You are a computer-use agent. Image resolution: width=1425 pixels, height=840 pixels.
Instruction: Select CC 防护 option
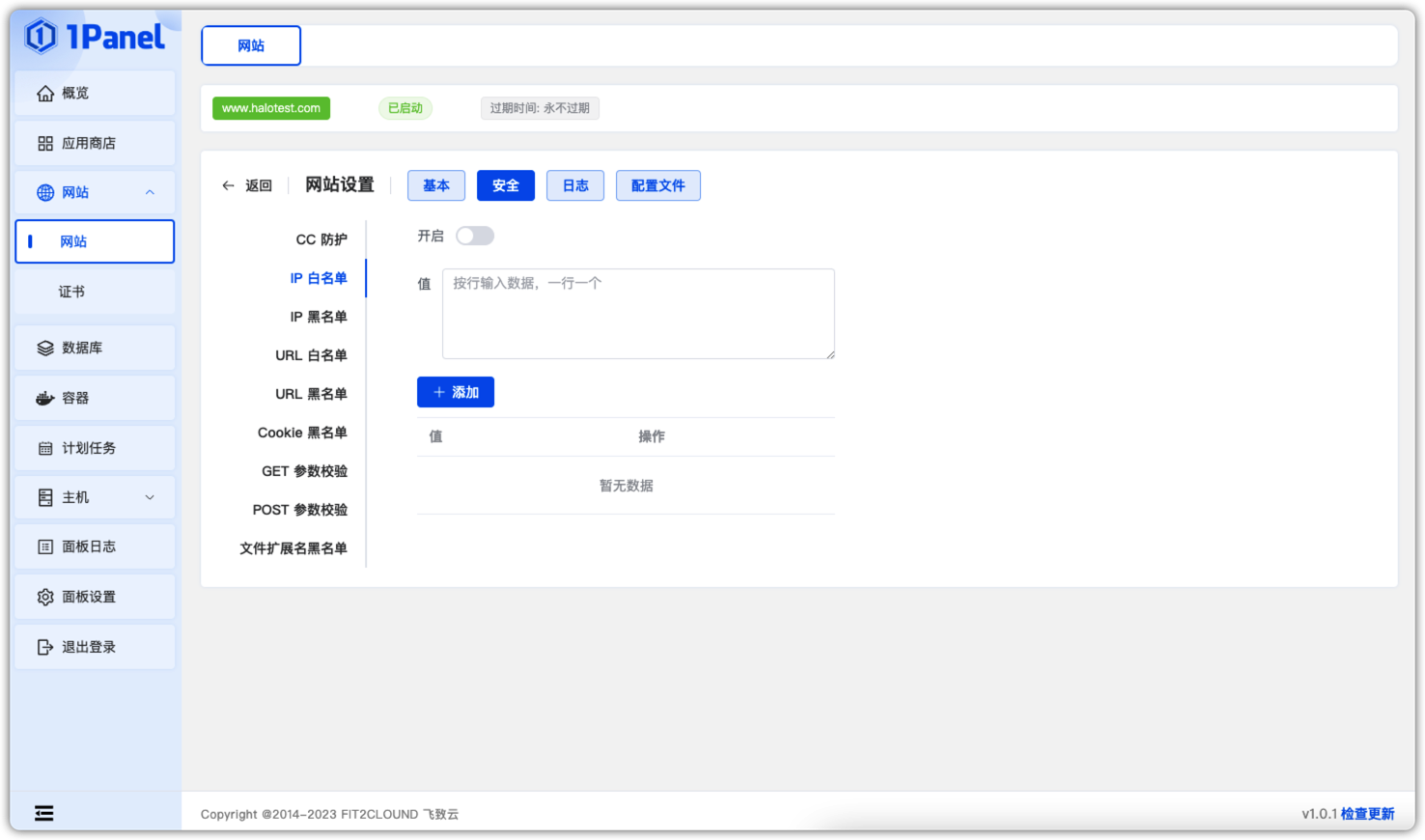pos(321,239)
